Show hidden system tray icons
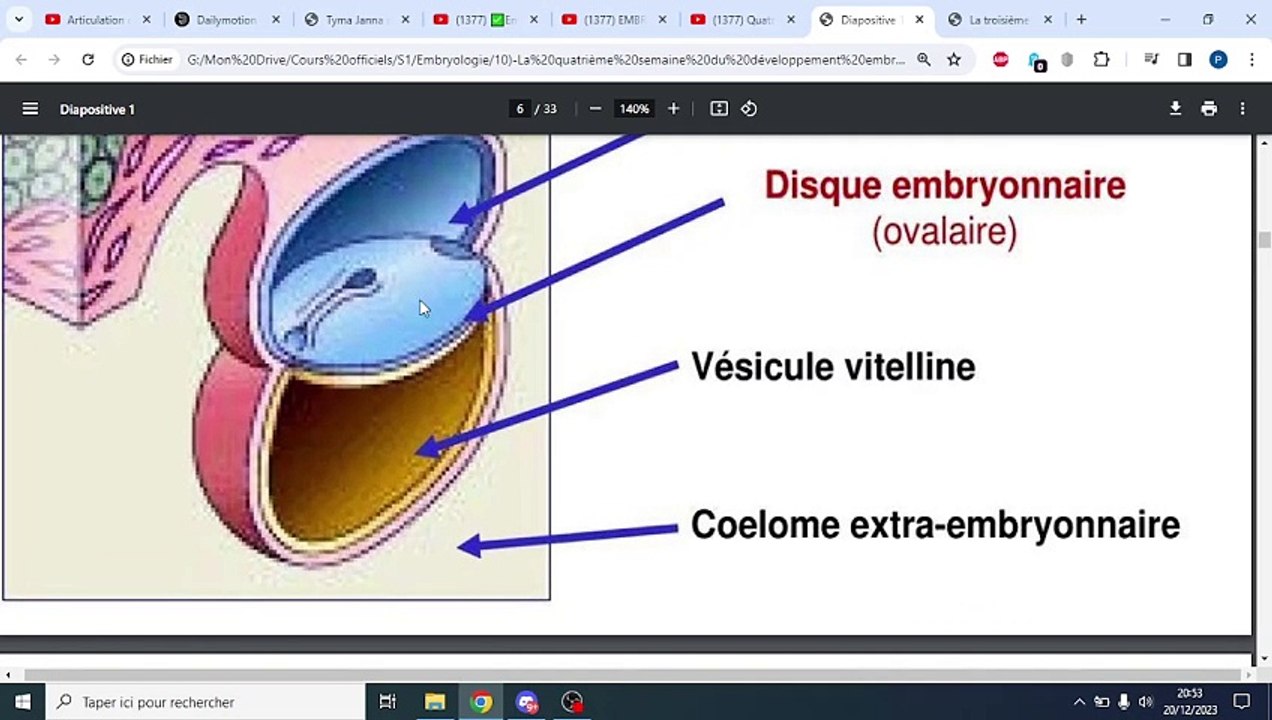Viewport: 1272px width, 720px height. pos(1079,702)
